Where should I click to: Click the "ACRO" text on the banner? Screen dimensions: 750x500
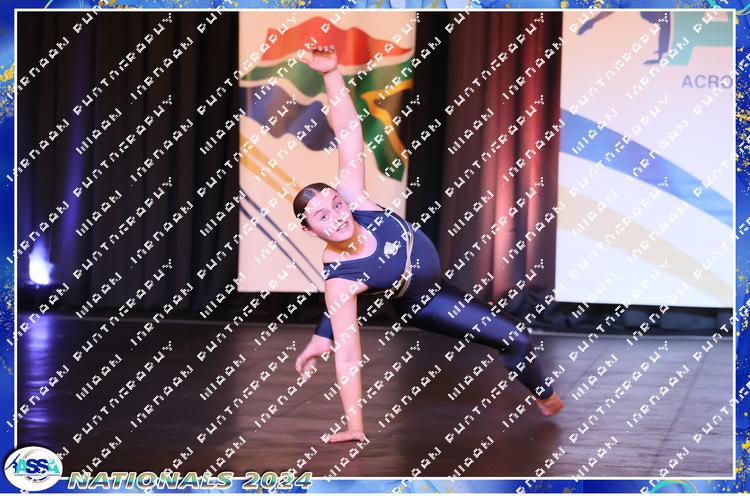706,82
